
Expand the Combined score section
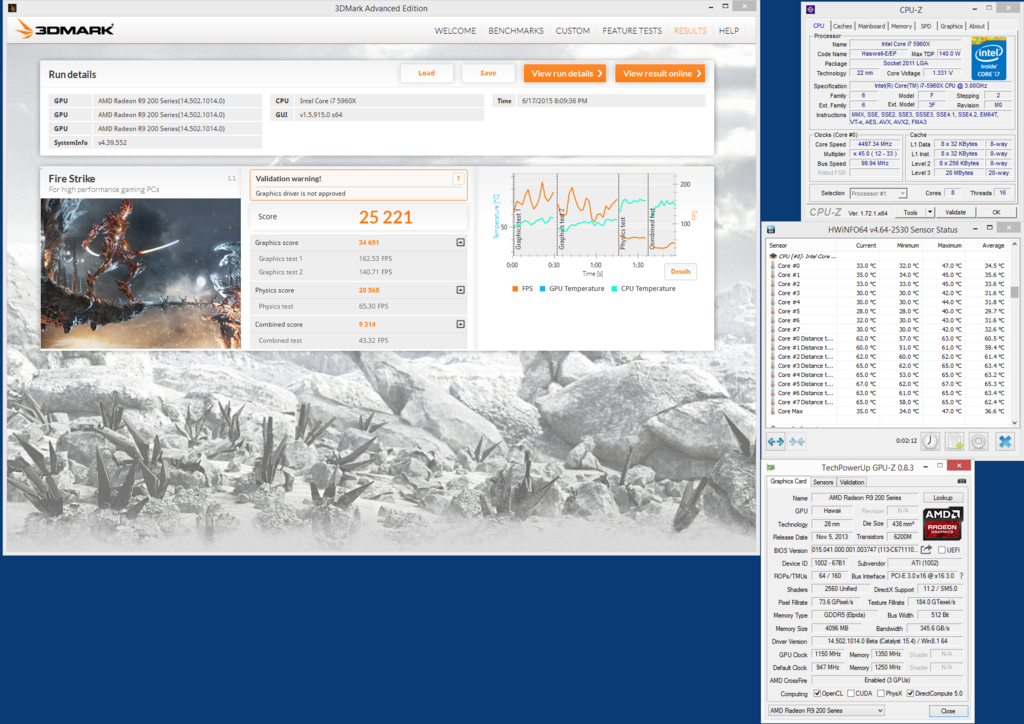coord(460,324)
